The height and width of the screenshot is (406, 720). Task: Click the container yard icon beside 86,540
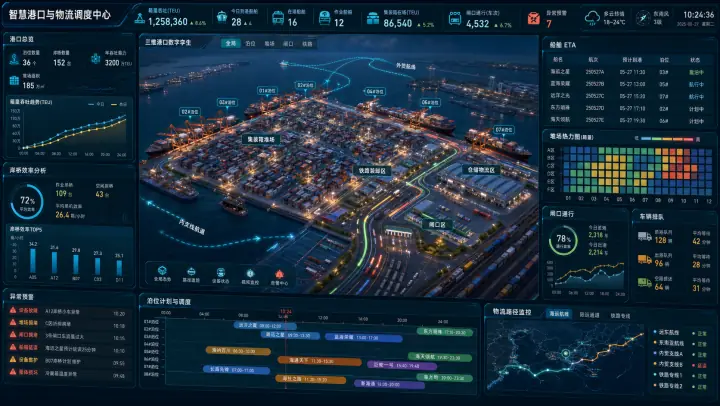[373, 18]
